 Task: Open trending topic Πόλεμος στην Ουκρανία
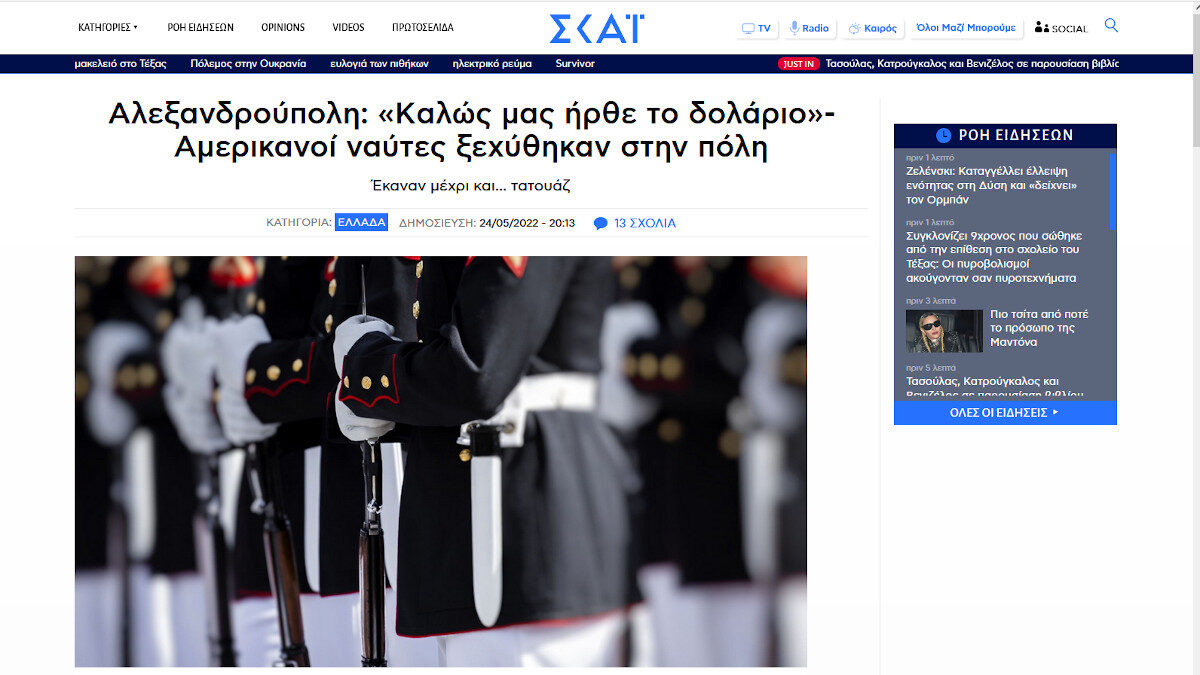tap(248, 63)
